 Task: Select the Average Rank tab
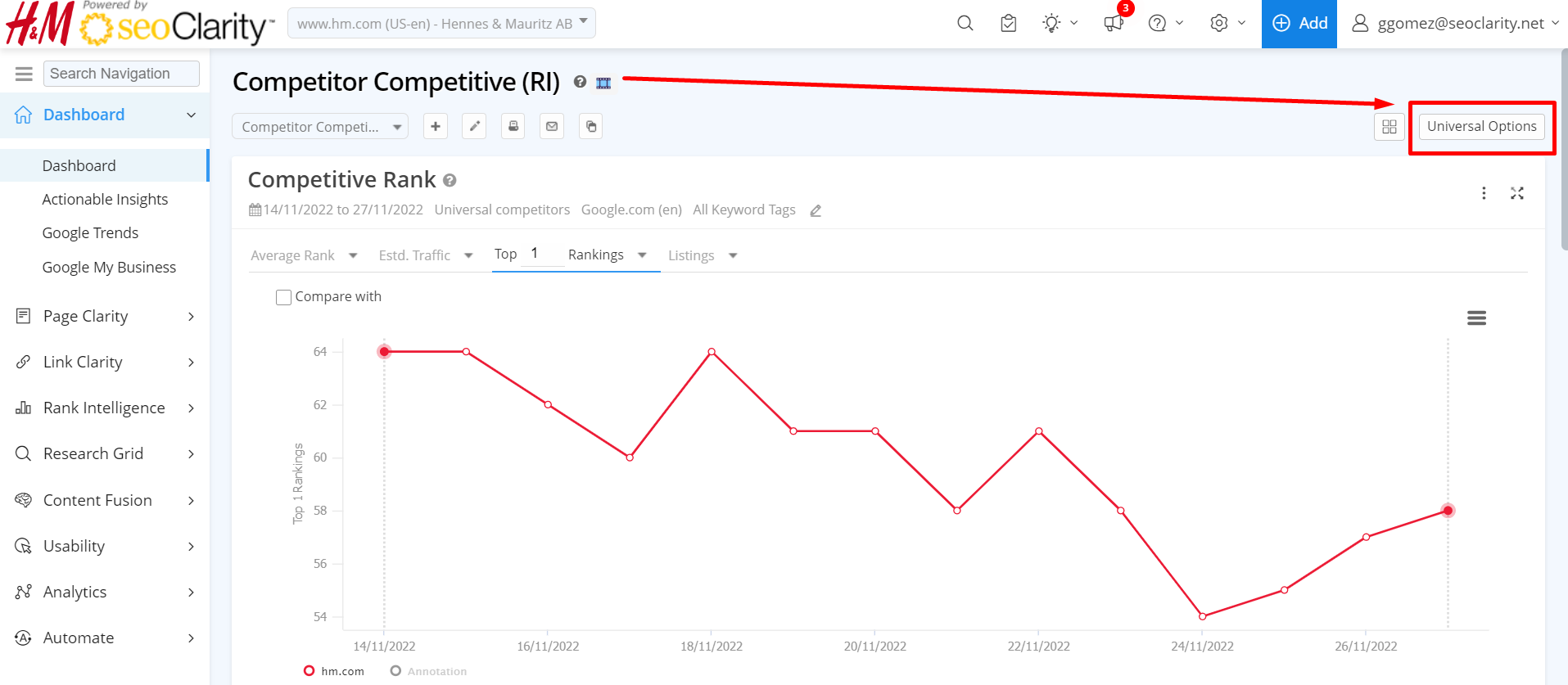[293, 255]
